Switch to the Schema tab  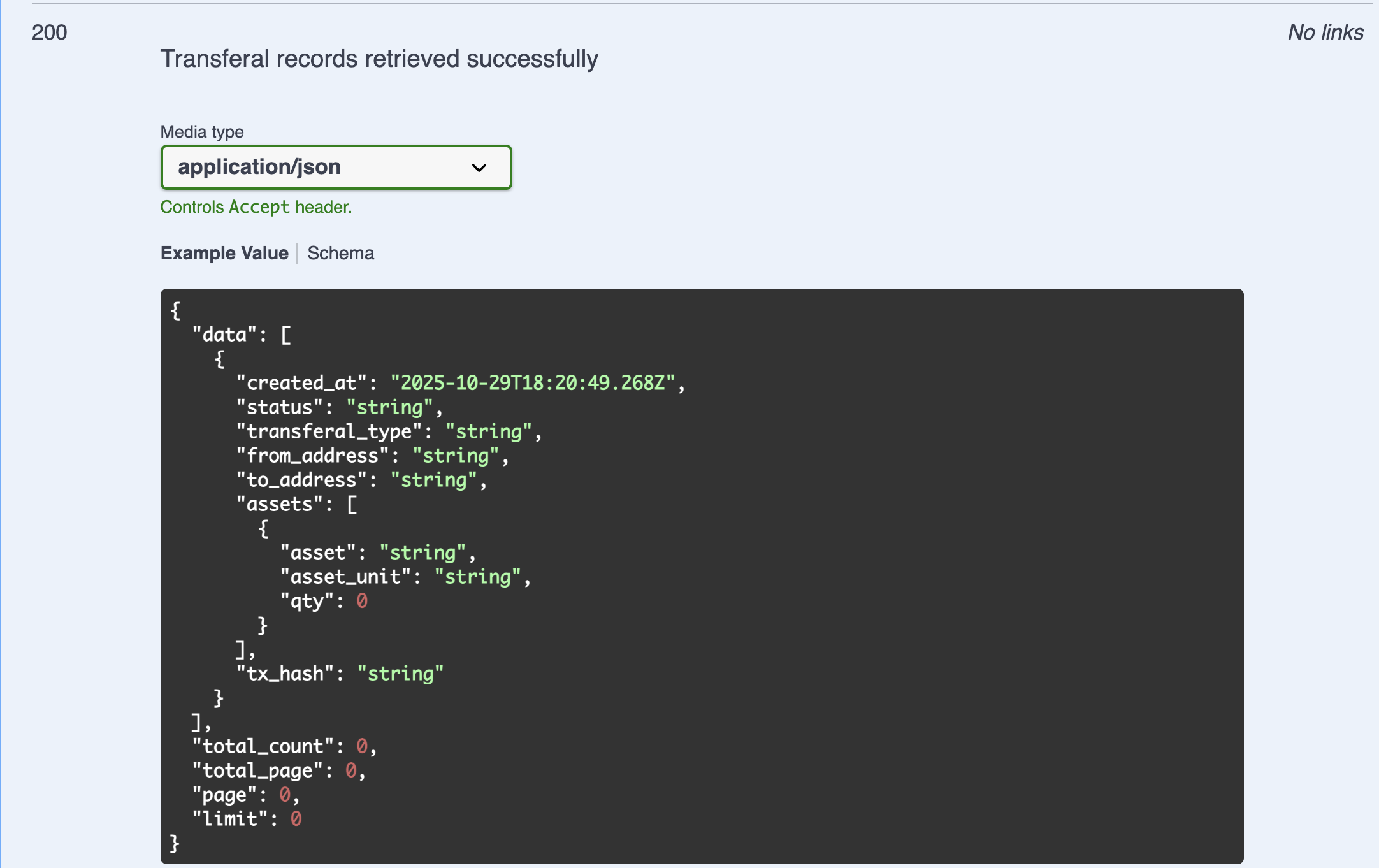click(340, 253)
